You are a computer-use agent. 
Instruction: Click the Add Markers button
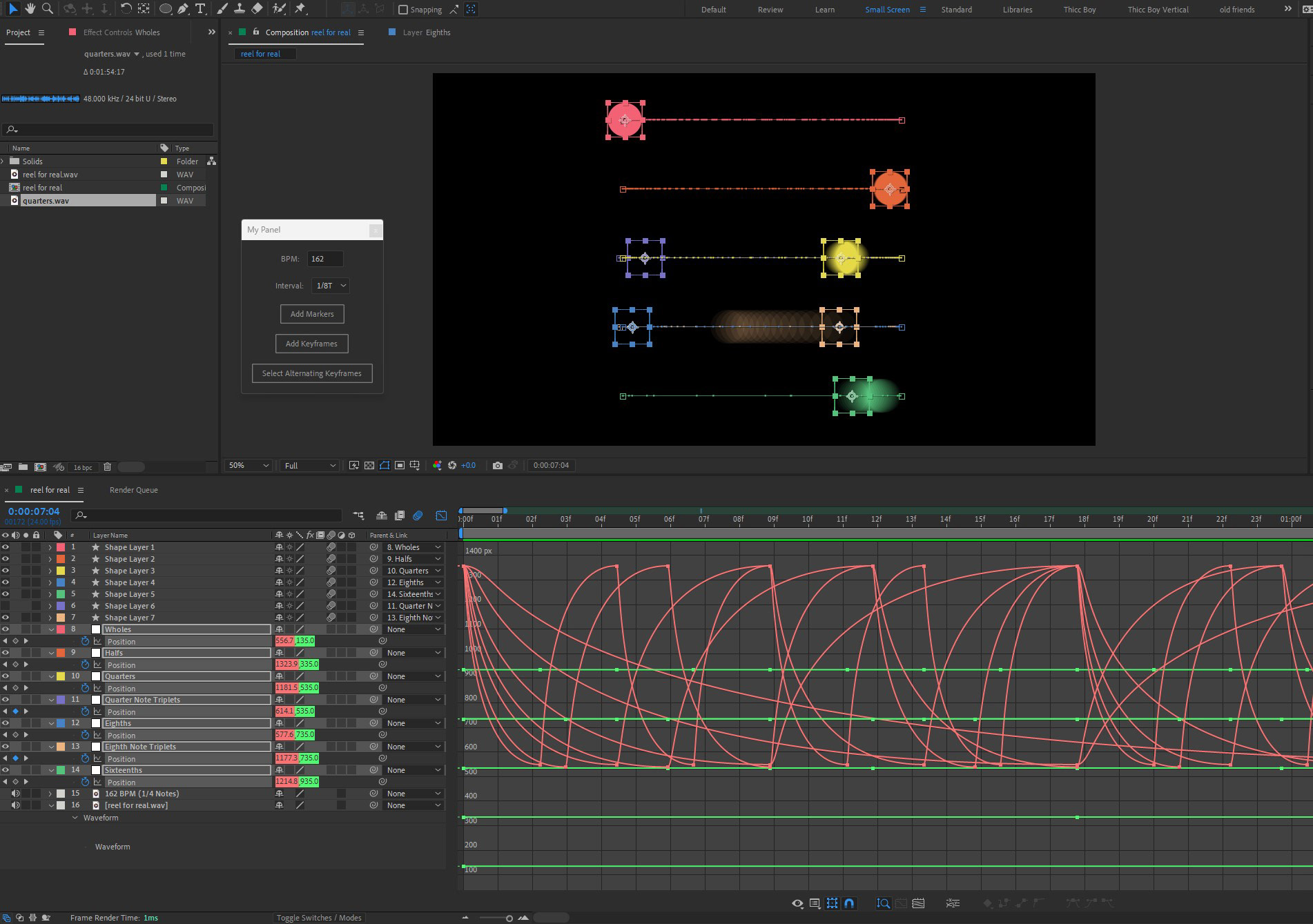coord(312,314)
